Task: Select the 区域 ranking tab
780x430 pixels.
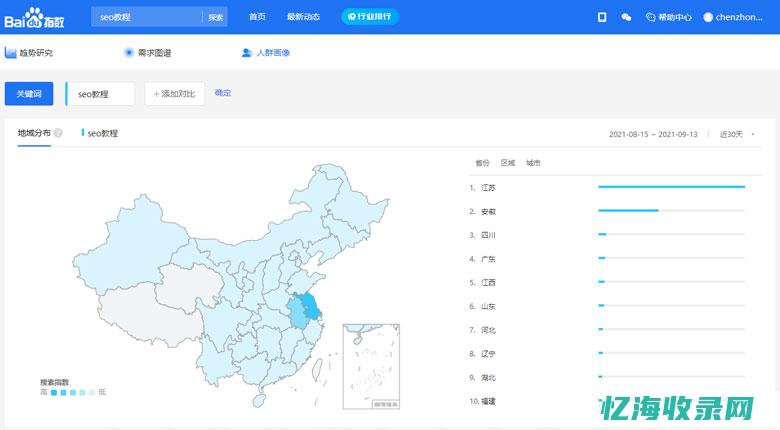Action: 508,163
